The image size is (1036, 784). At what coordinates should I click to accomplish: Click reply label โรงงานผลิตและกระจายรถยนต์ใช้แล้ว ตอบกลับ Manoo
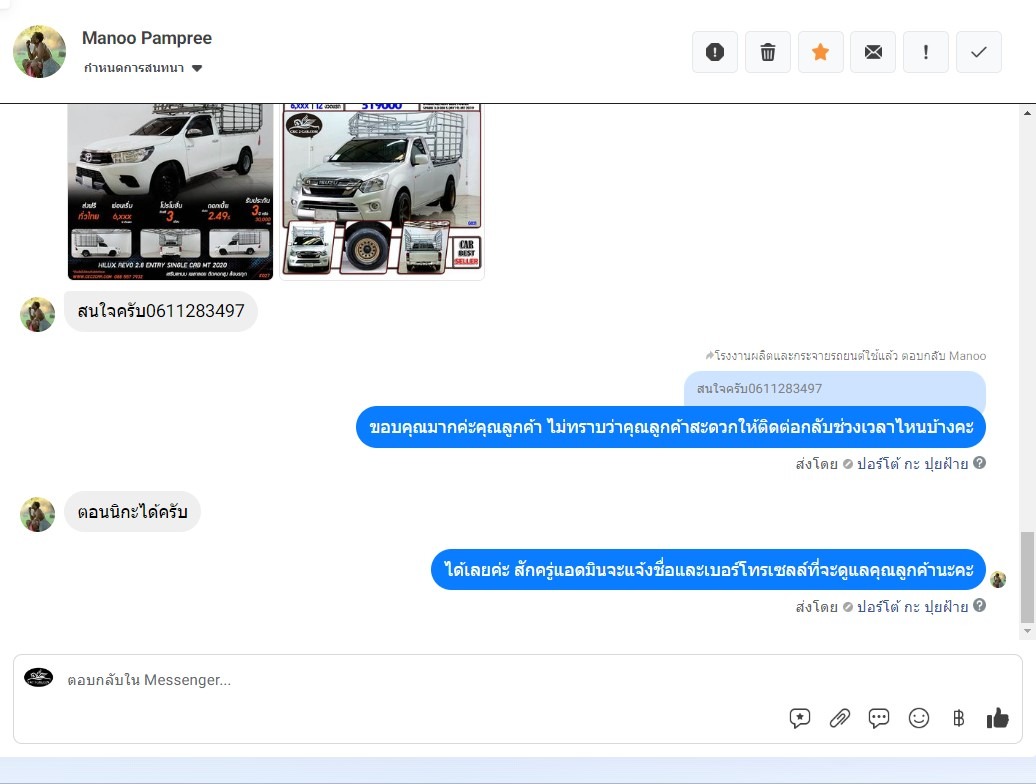click(x=845, y=356)
